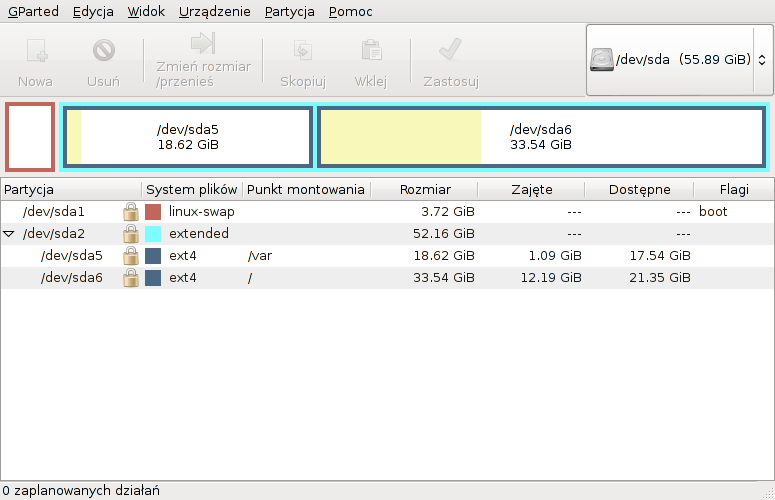Click the linux-swap red color swatch
The image size is (775, 500).
pos(153,212)
